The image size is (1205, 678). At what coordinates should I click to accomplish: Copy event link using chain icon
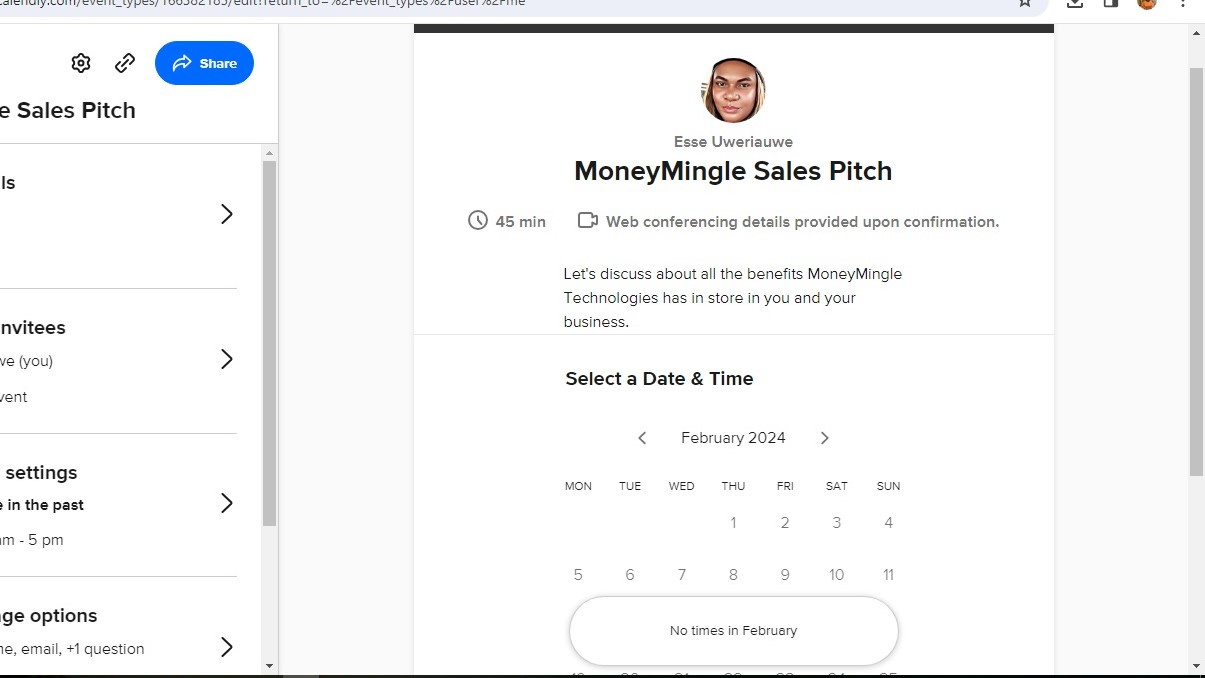[x=125, y=63]
